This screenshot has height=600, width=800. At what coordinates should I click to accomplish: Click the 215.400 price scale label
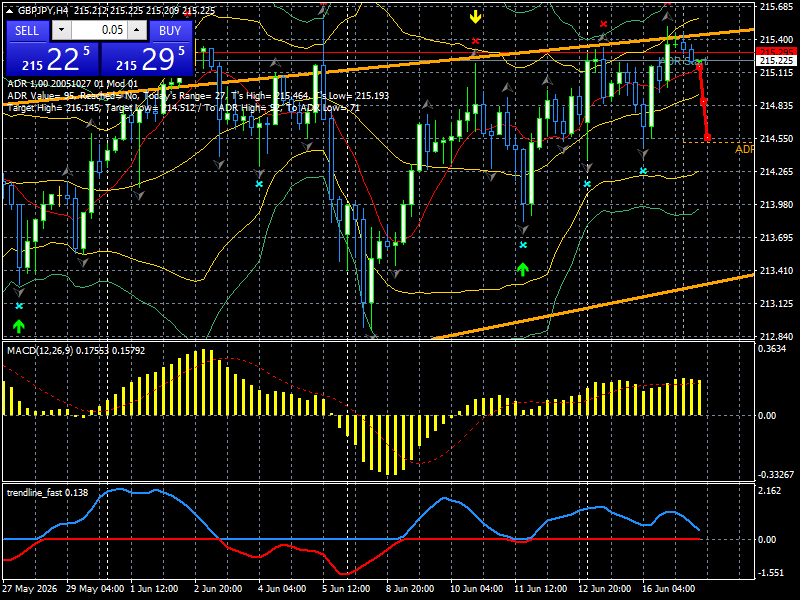(x=777, y=39)
